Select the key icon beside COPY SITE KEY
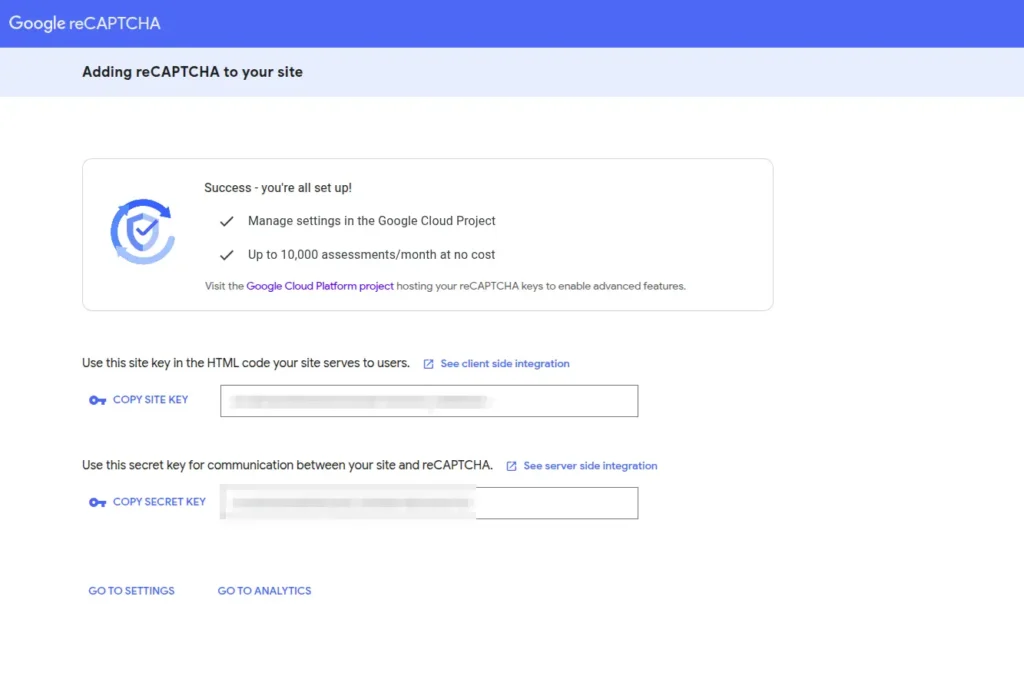Screen dimensions: 1024x699 pyautogui.click(x=97, y=400)
